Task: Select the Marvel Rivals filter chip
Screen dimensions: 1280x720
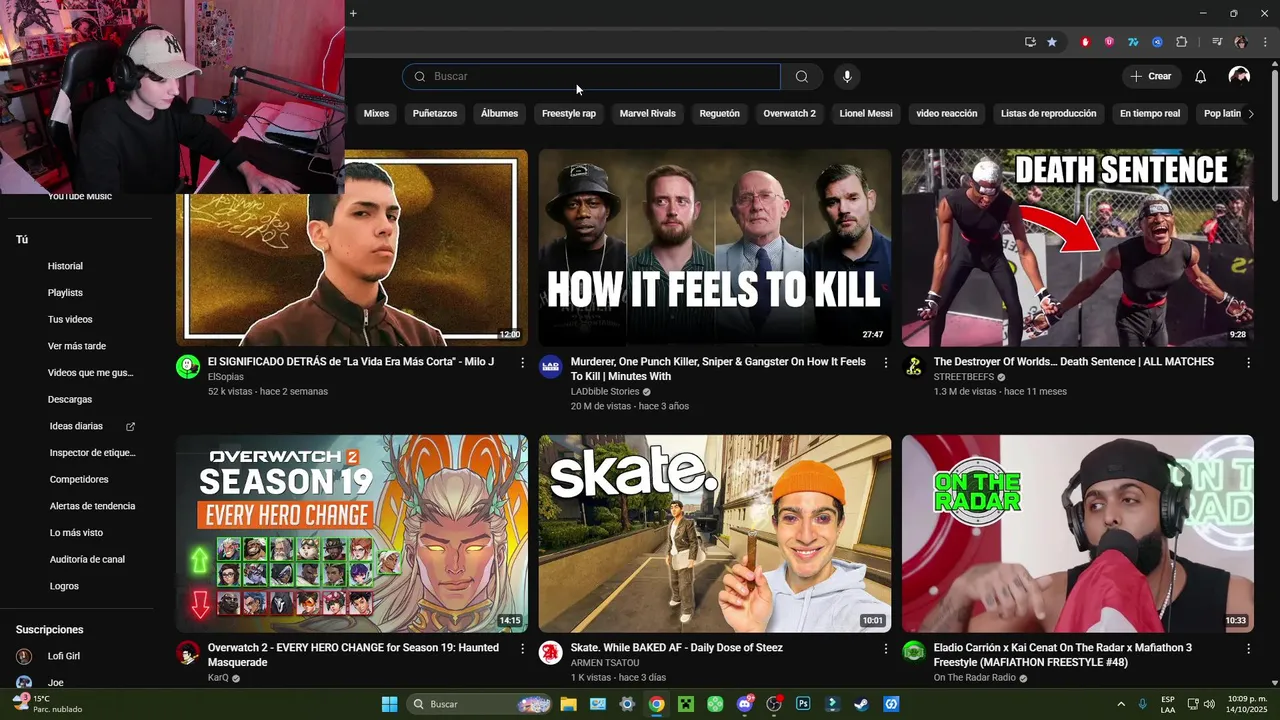Action: (648, 114)
